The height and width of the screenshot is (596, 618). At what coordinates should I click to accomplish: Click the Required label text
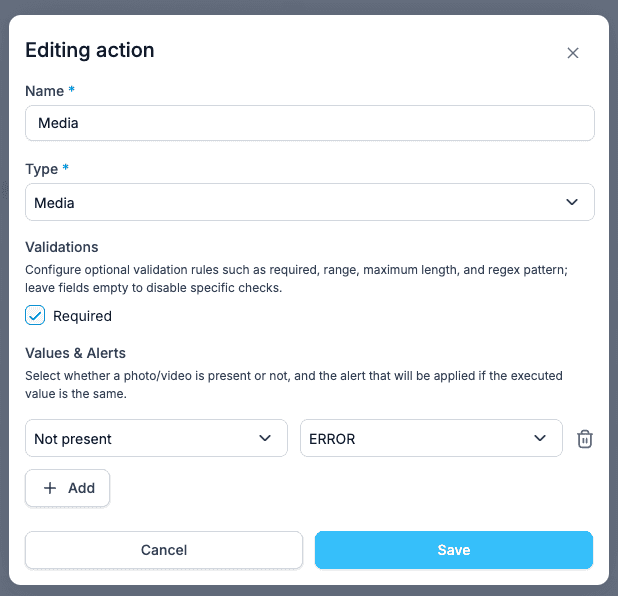click(x=82, y=316)
